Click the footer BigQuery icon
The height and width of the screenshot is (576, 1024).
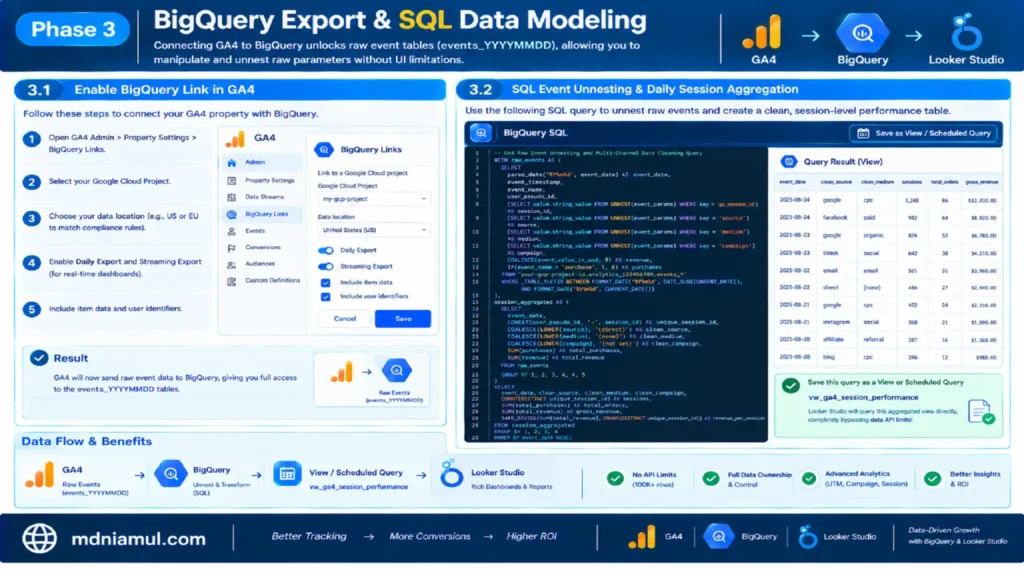coord(718,537)
